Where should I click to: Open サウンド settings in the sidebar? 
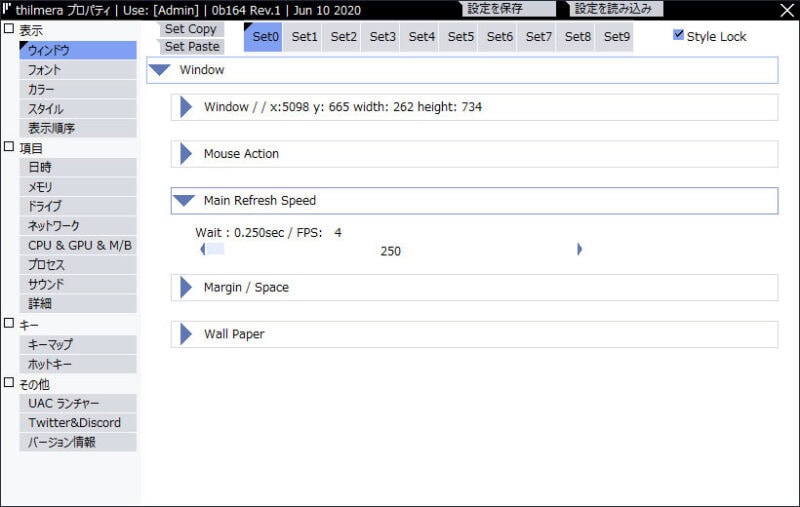(x=78, y=284)
